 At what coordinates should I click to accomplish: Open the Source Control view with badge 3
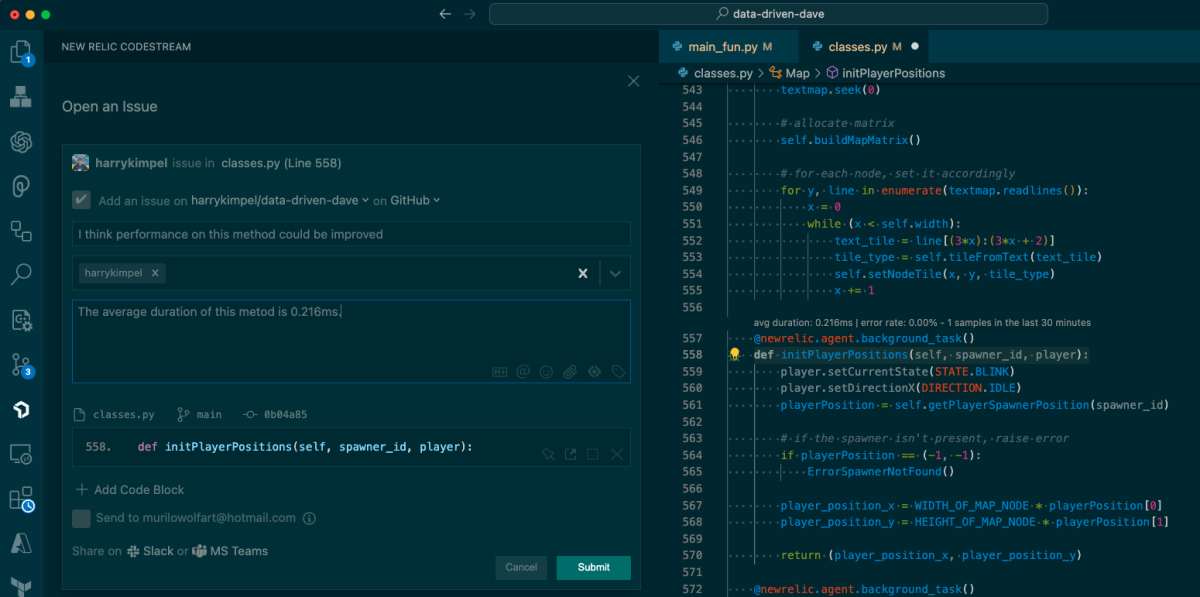pos(21,365)
